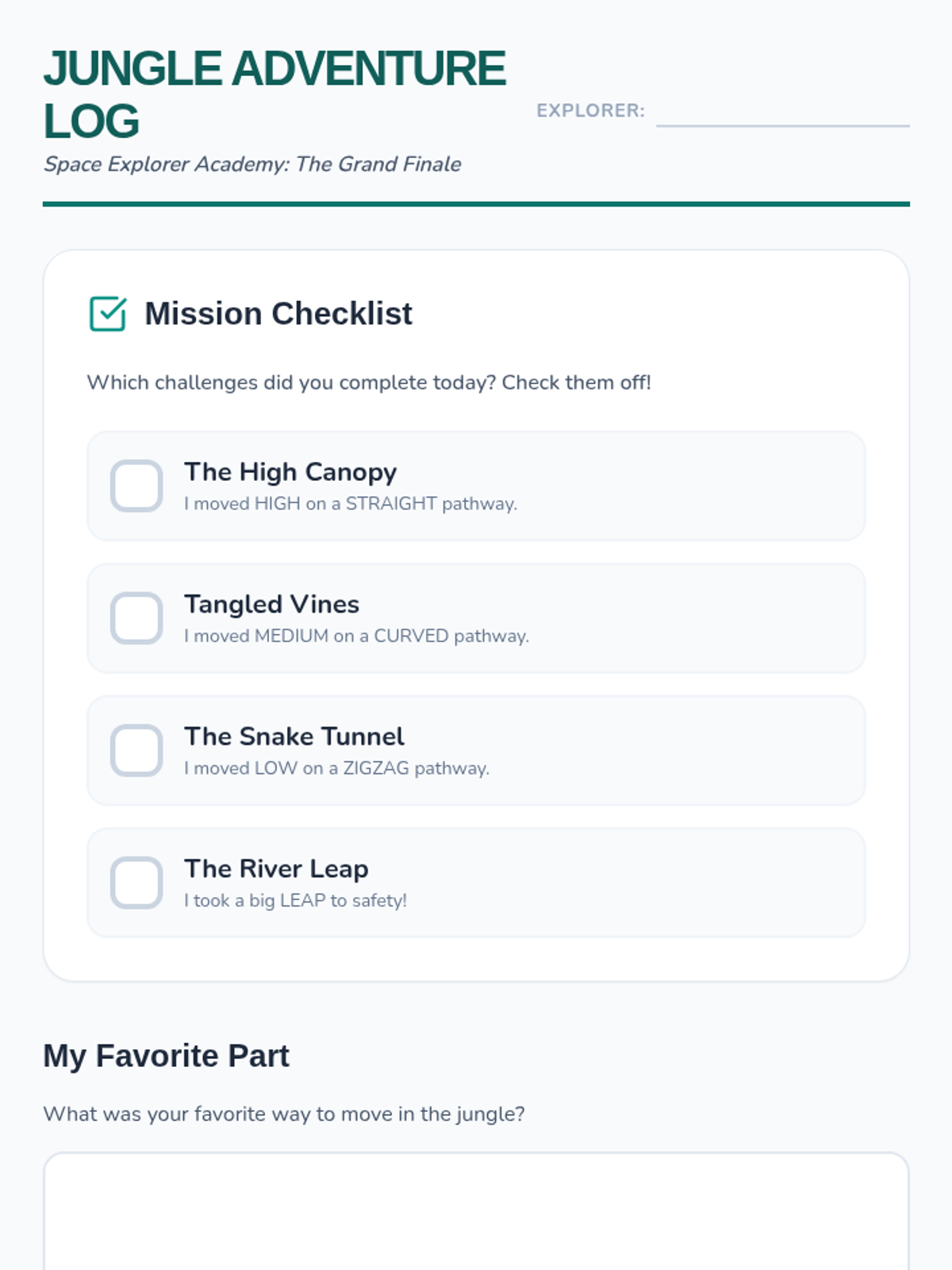The image size is (952, 1270).
Task: Click "The River Leap" challenge title
Action: [x=276, y=869]
